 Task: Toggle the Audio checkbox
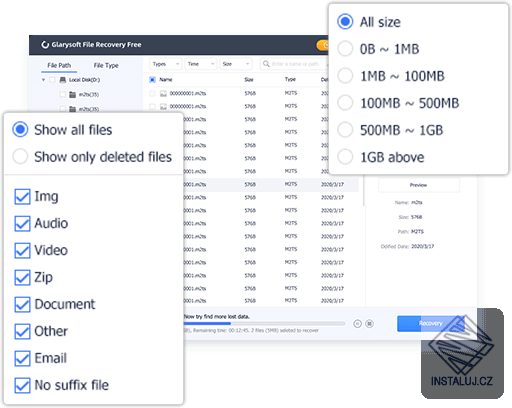[22, 224]
